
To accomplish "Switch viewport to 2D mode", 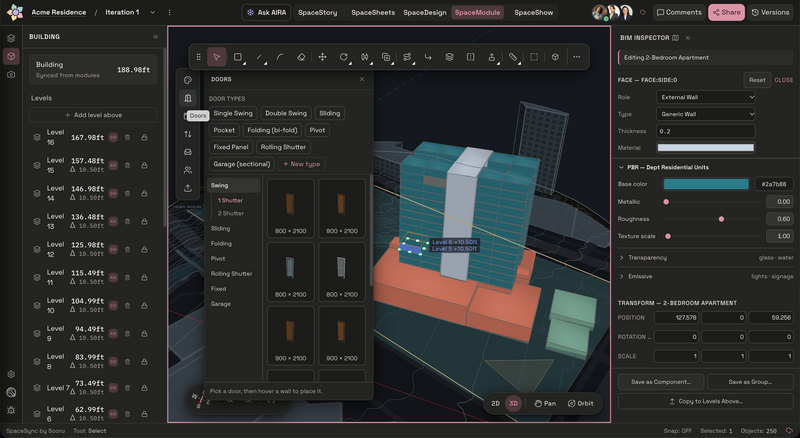I will (495, 403).
